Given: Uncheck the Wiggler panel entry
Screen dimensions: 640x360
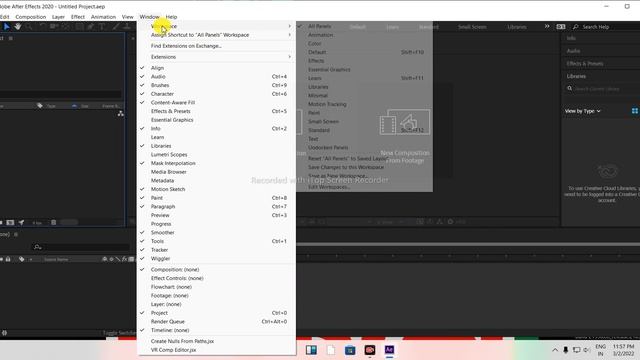Looking at the screenshot, I should coord(216,259).
